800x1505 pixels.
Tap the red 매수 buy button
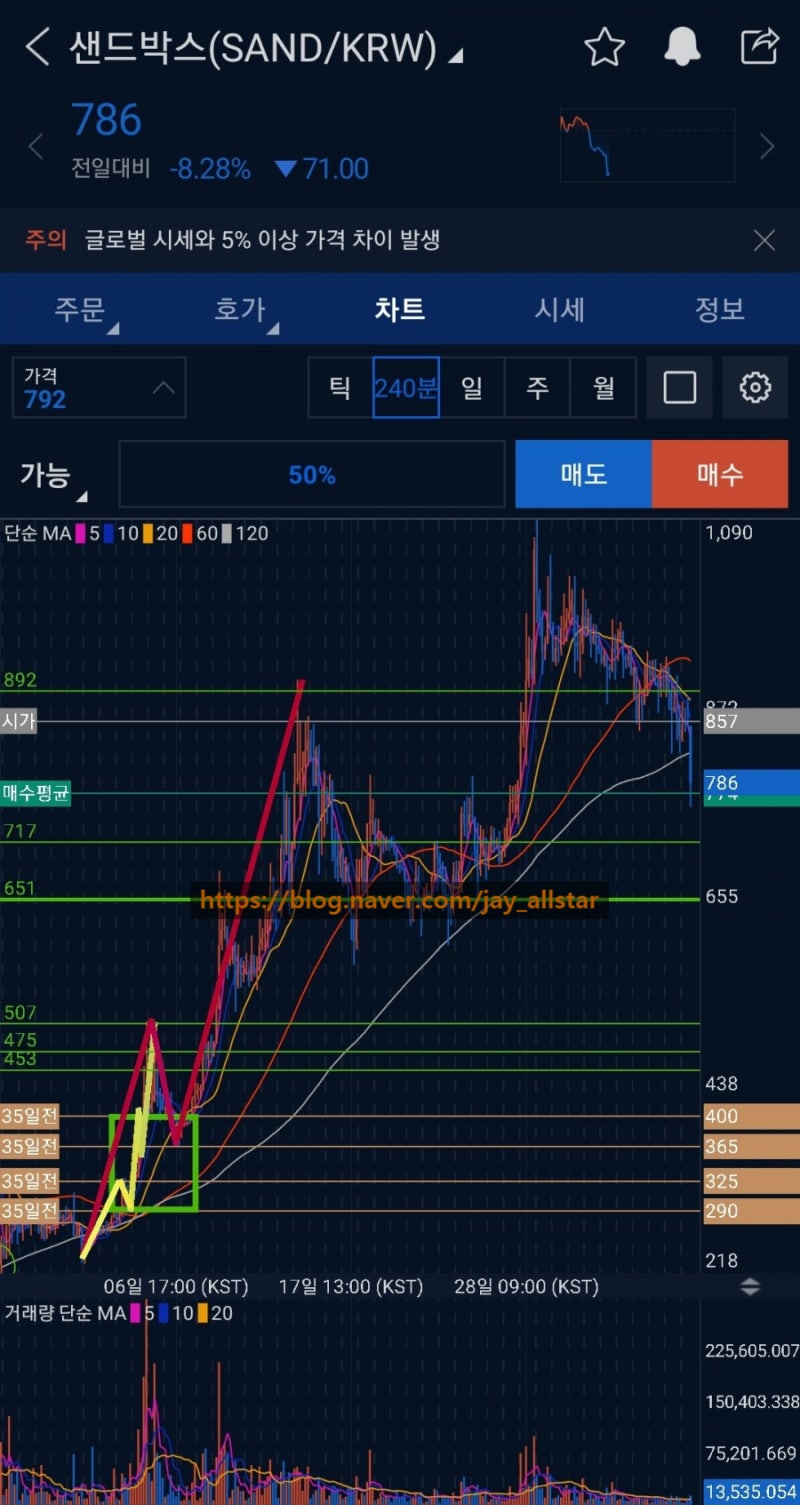(720, 474)
